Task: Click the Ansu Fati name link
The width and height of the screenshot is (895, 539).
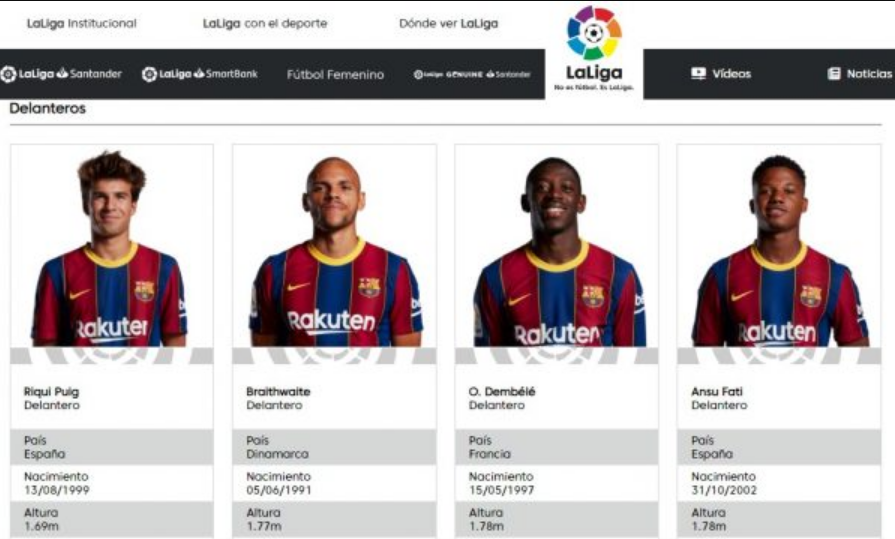Action: pos(717,392)
